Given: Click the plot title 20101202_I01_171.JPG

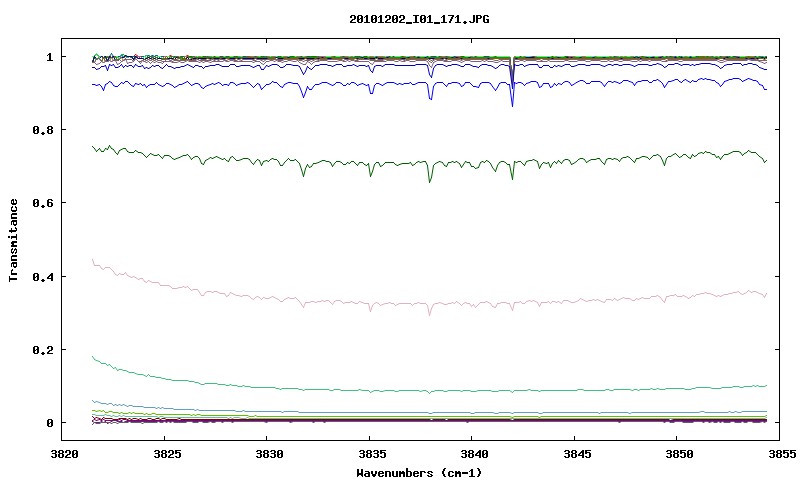Looking at the screenshot, I should [419, 19].
